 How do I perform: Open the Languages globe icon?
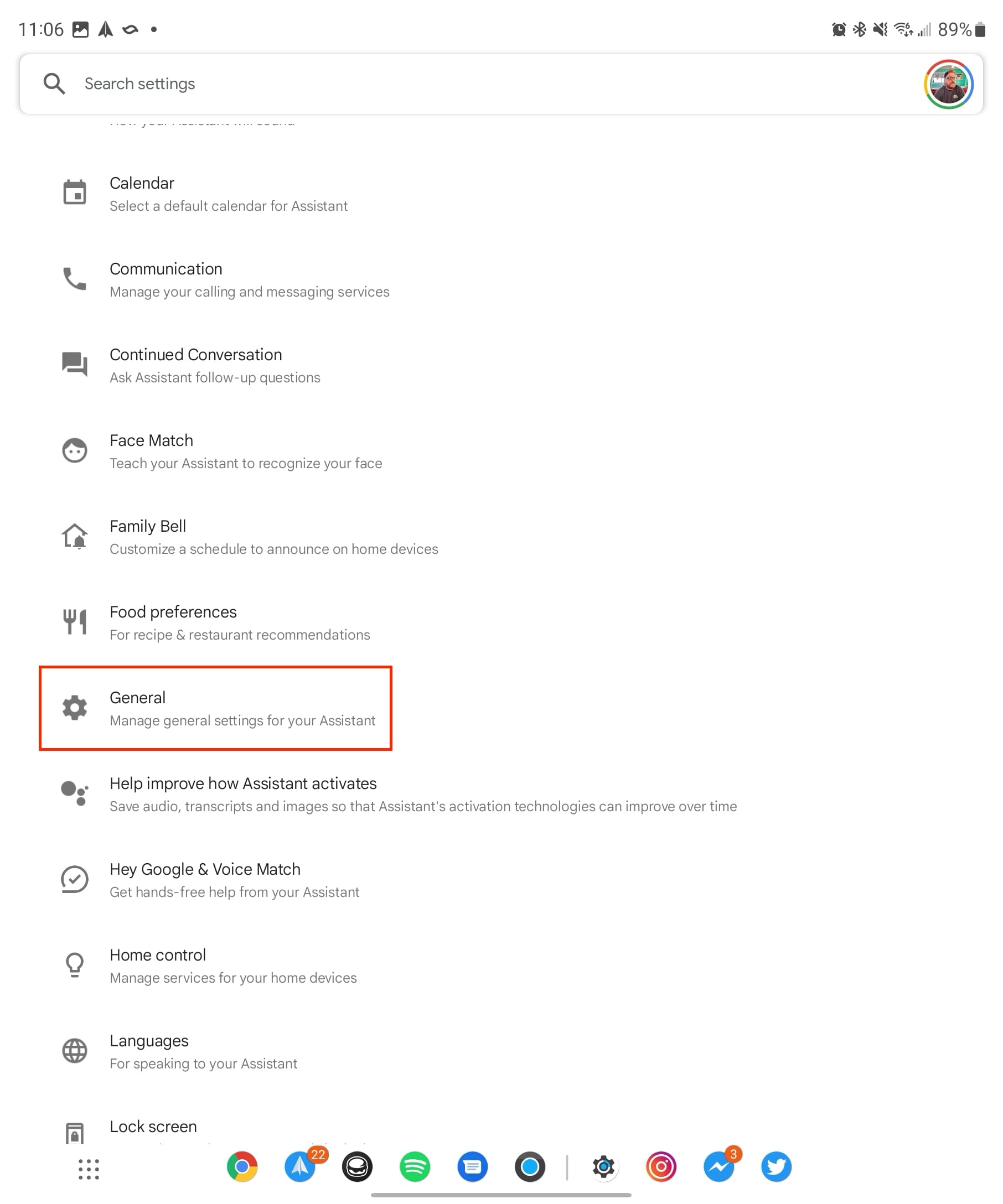[75, 1051]
